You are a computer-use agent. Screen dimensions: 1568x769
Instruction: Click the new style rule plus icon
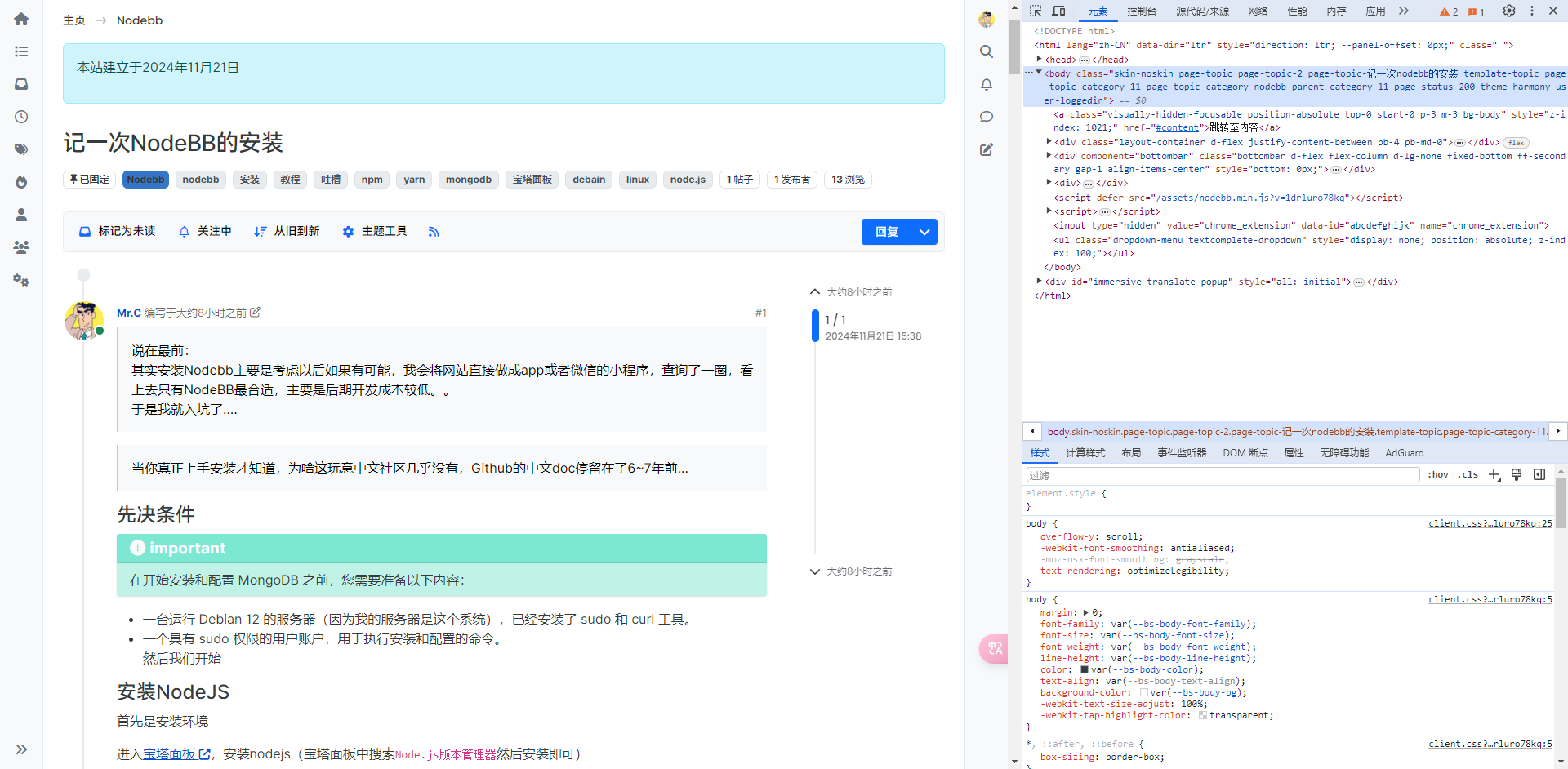point(1494,475)
